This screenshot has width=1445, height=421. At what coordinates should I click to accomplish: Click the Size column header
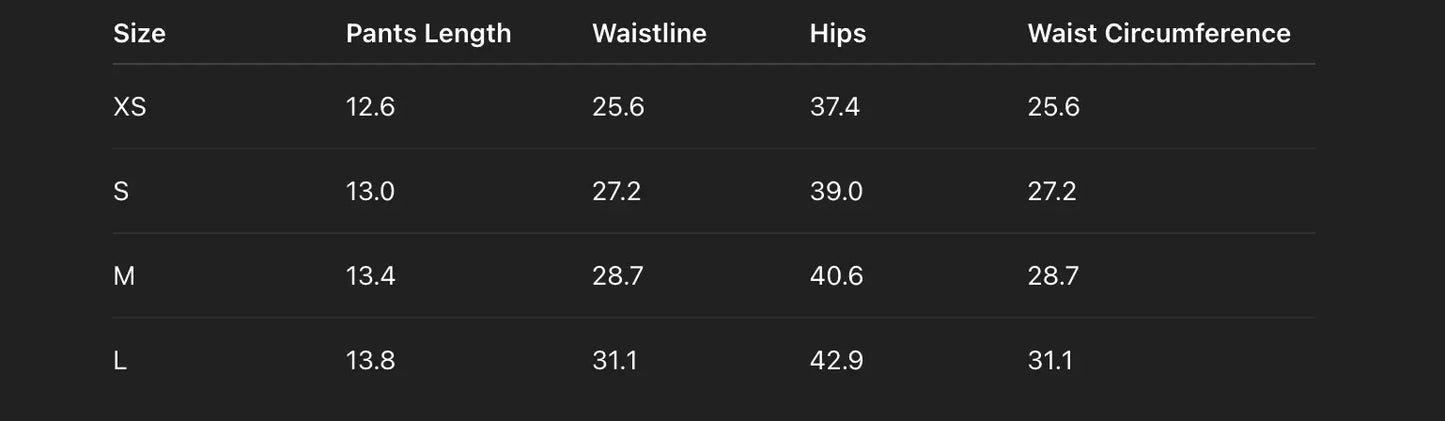[x=139, y=34]
